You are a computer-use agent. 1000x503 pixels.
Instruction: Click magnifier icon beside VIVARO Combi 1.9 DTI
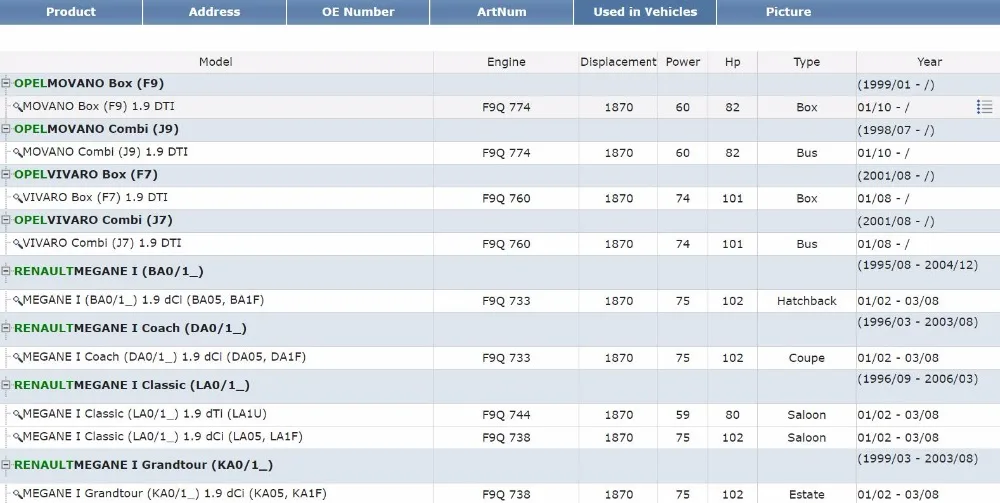18,244
